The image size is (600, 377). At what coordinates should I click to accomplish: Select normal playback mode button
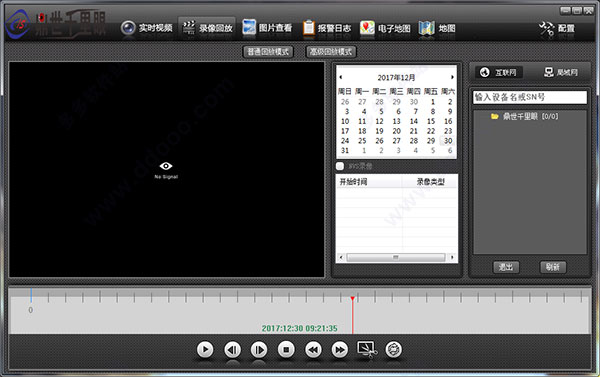(268, 52)
